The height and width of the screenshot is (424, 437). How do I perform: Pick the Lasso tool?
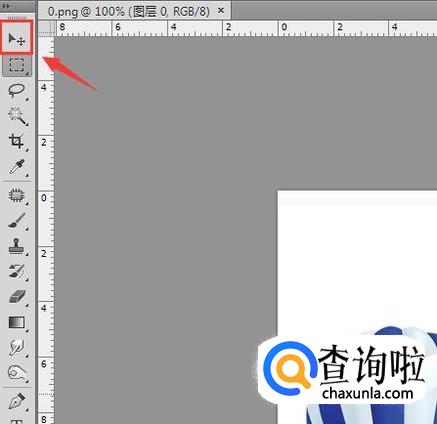click(x=17, y=90)
